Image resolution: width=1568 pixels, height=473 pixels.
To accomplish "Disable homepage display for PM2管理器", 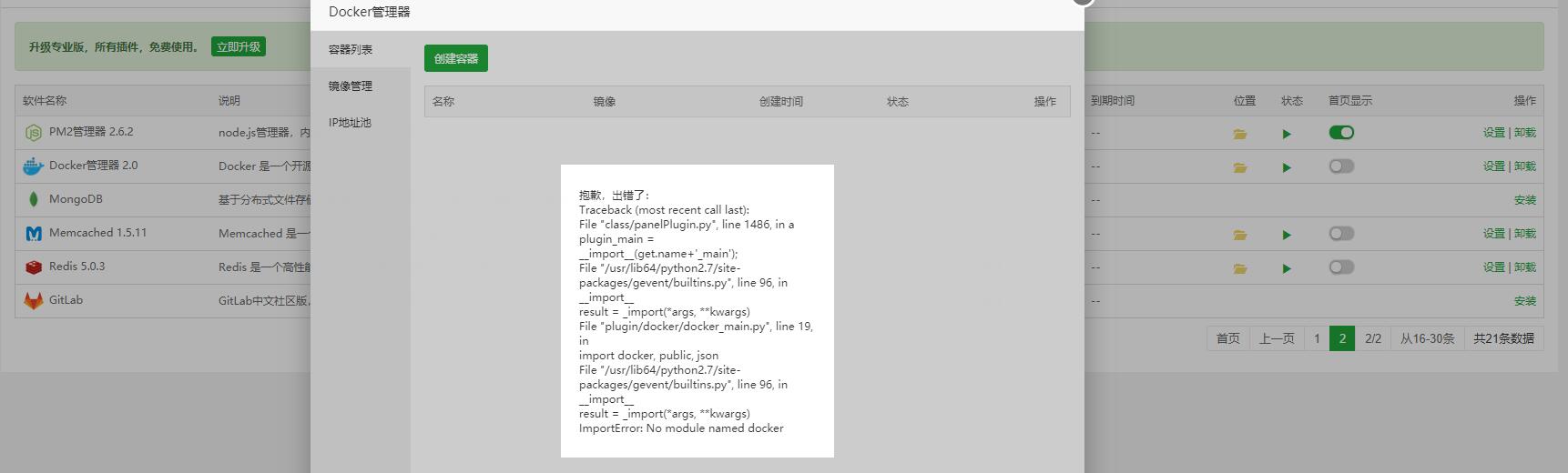I will (x=1341, y=133).
